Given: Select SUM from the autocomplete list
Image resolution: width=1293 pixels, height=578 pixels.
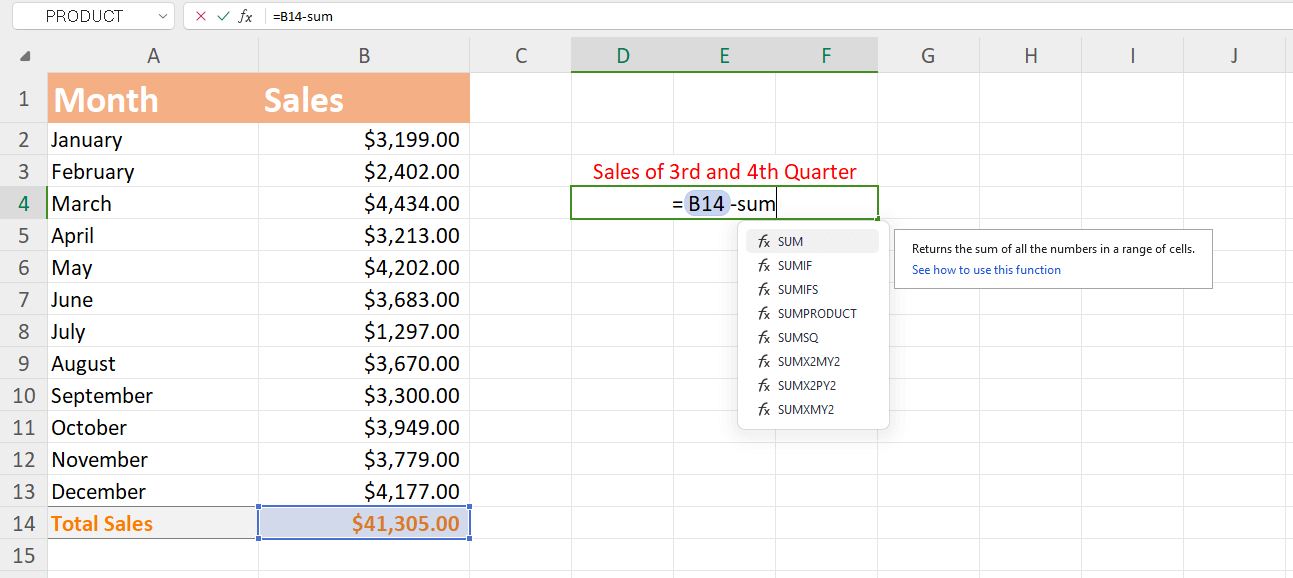Looking at the screenshot, I should tap(793, 241).
